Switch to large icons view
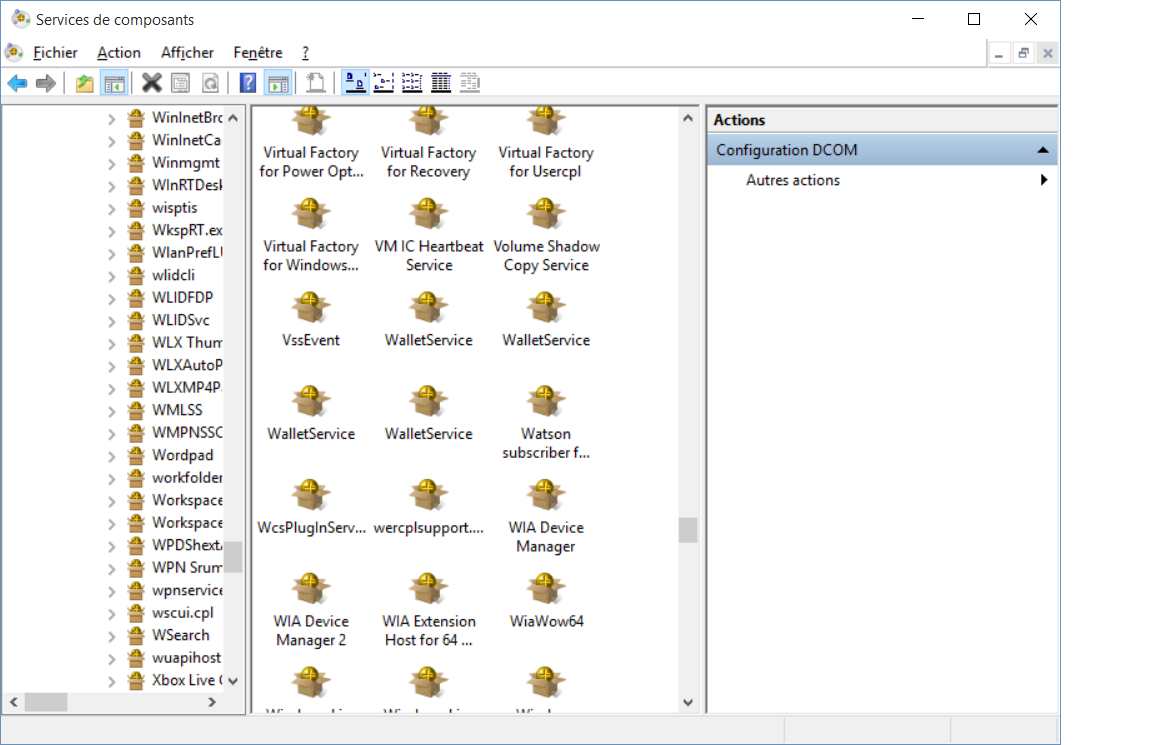This screenshot has height=745, width=1152. click(x=356, y=83)
